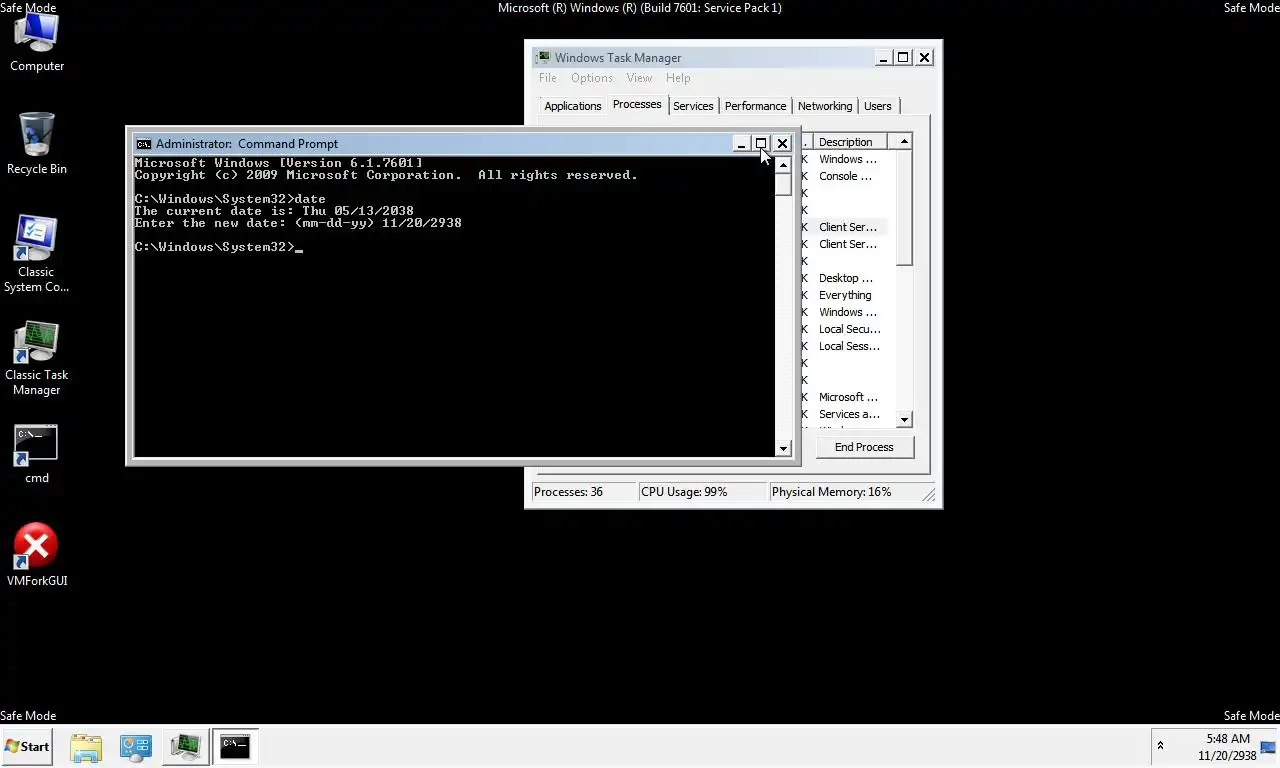The image size is (1280, 768).
Task: Select the VMForkGUI desktop shortcut
Action: coord(37,555)
